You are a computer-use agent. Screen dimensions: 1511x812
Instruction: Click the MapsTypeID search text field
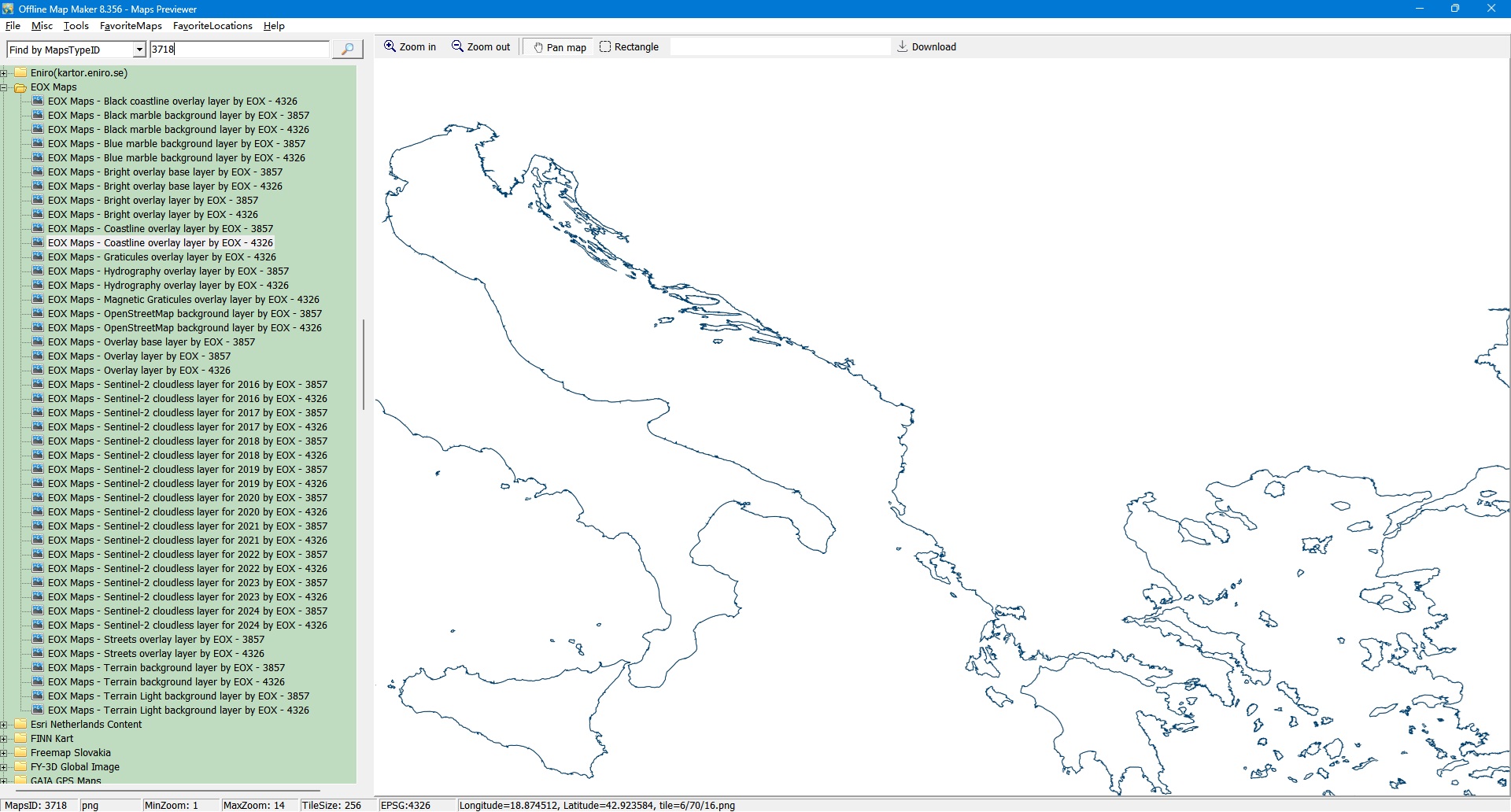pos(239,50)
